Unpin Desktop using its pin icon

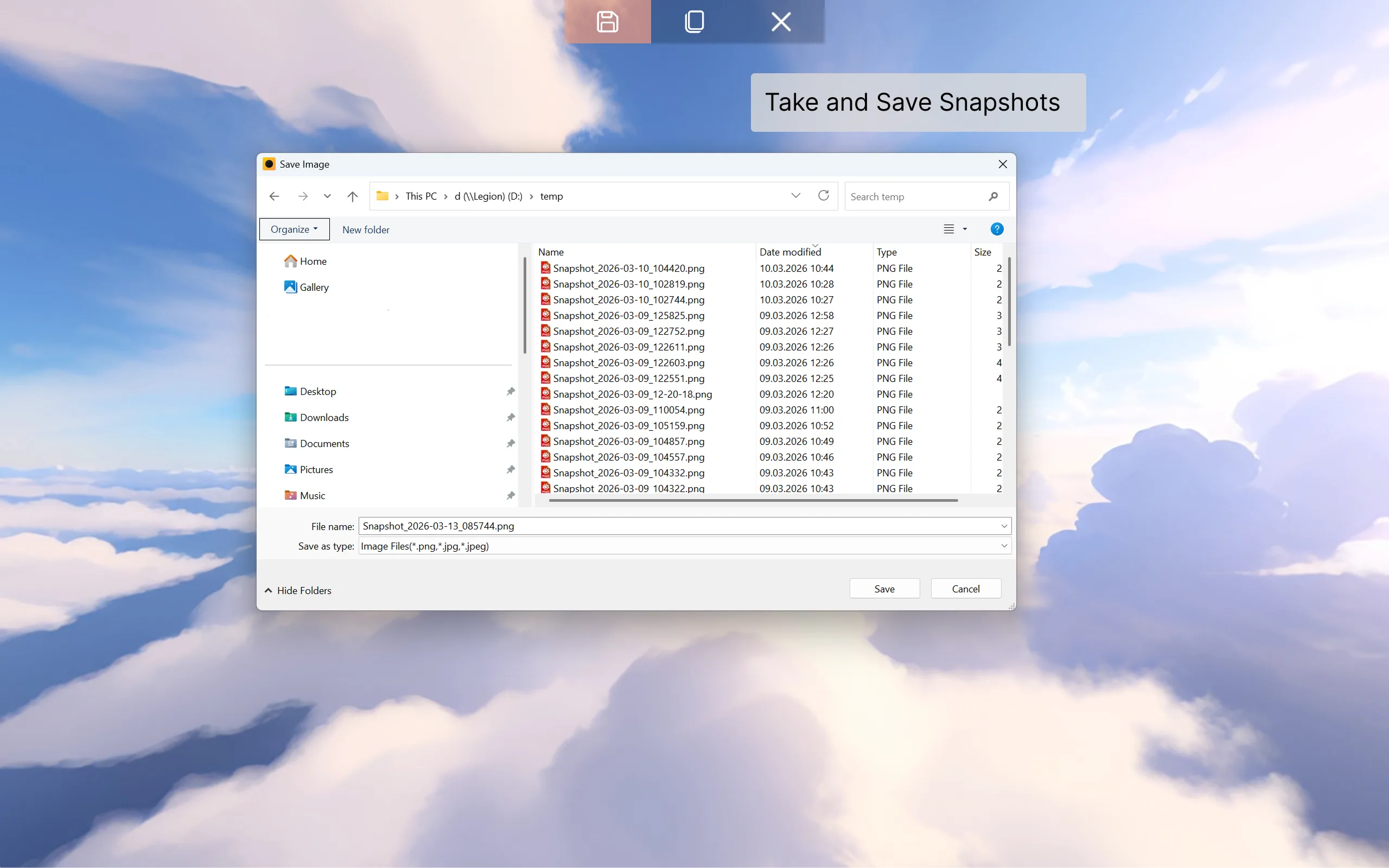[x=510, y=392]
